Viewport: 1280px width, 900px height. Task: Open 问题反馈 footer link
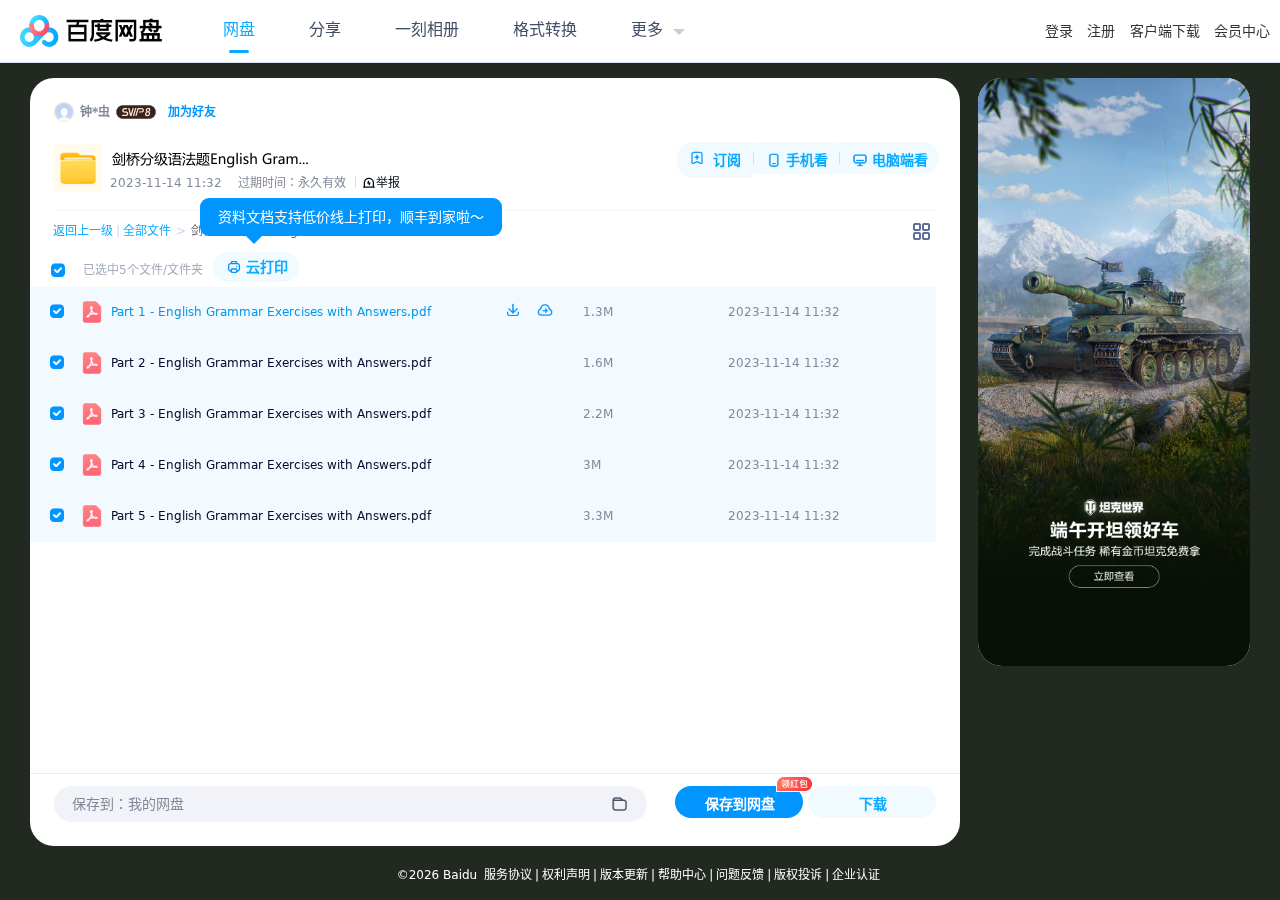(x=740, y=875)
